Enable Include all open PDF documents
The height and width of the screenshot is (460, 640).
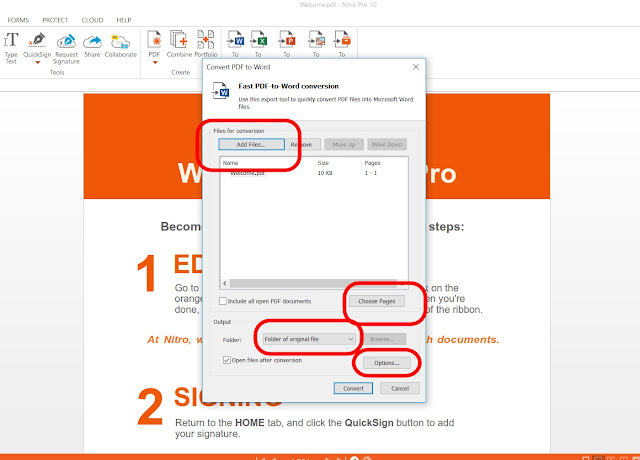(223, 301)
